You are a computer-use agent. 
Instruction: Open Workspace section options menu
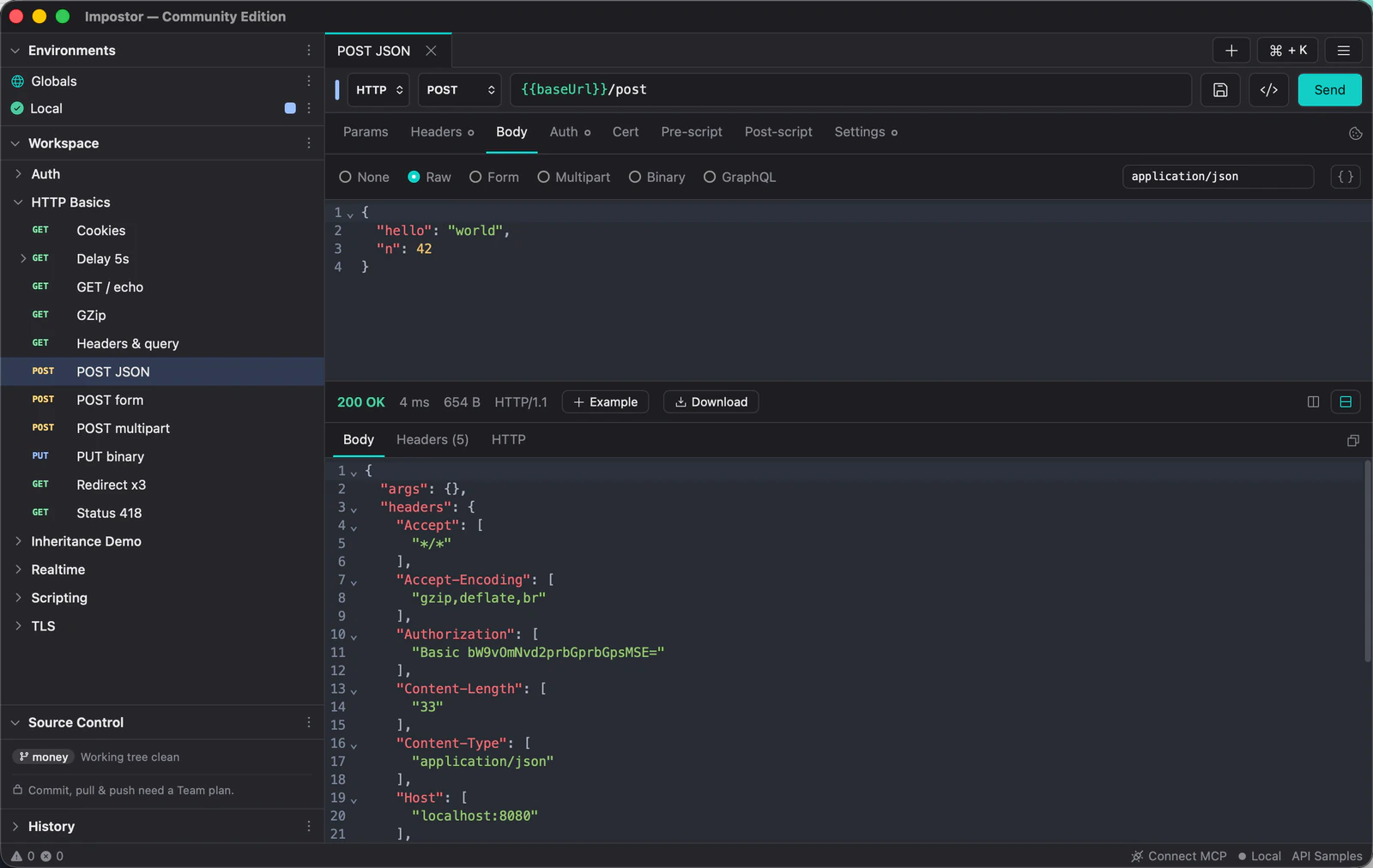pyautogui.click(x=309, y=143)
